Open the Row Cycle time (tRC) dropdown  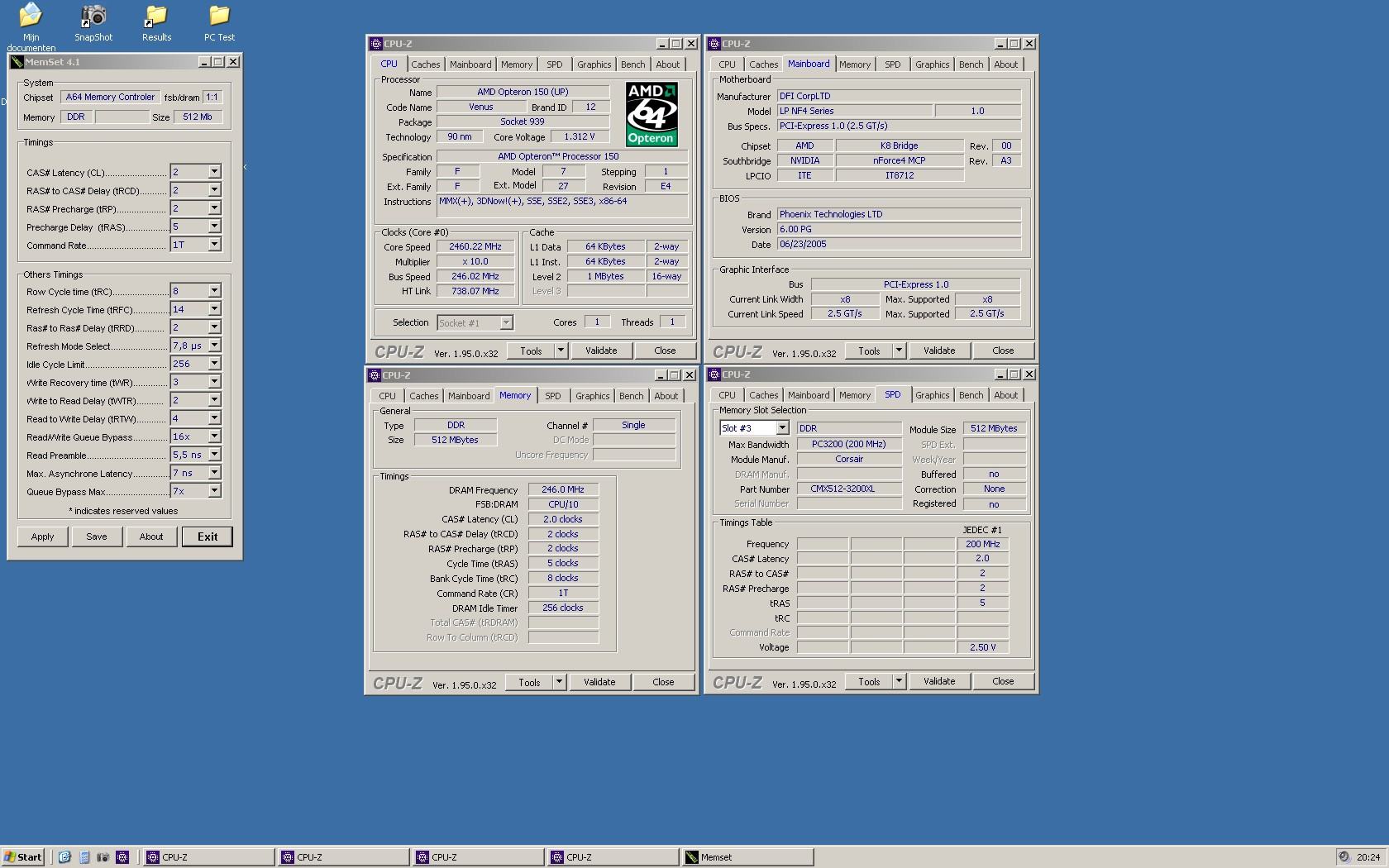pyautogui.click(x=214, y=291)
